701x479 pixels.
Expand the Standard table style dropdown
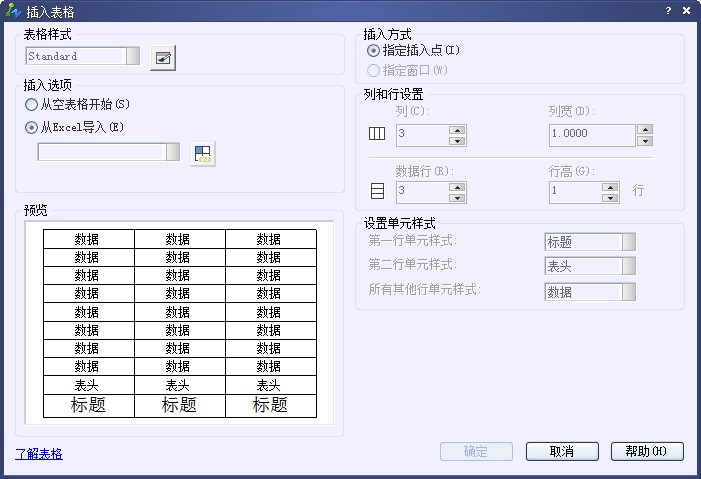[x=132, y=57]
